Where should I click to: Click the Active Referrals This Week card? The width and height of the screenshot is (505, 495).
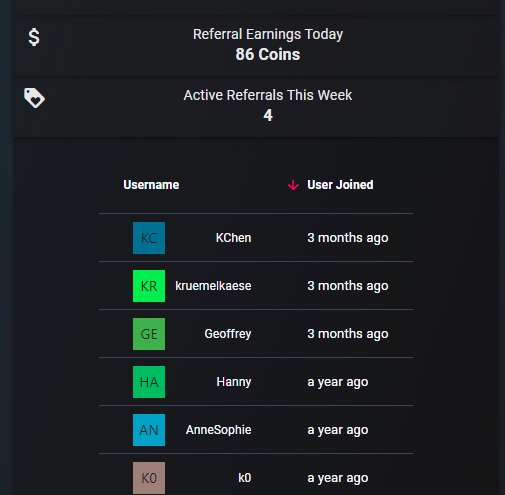pos(256,107)
